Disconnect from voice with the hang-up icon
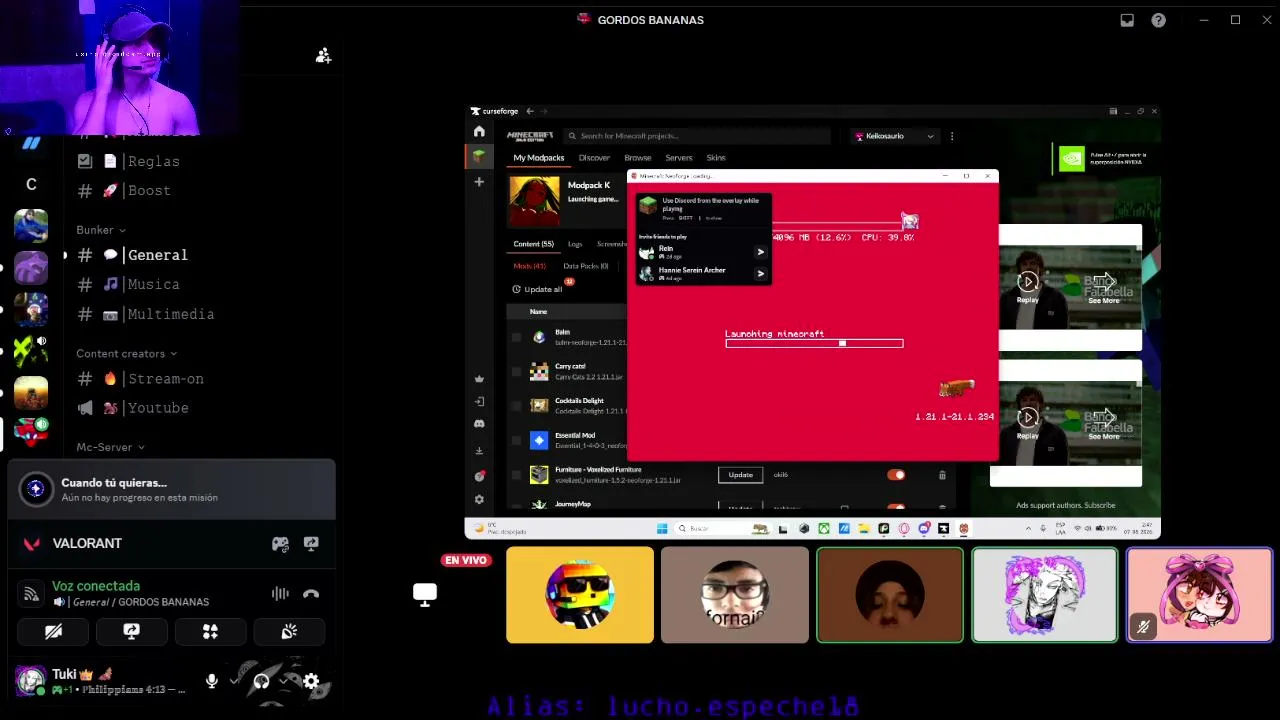This screenshot has height=720, width=1280. pyautogui.click(x=311, y=593)
